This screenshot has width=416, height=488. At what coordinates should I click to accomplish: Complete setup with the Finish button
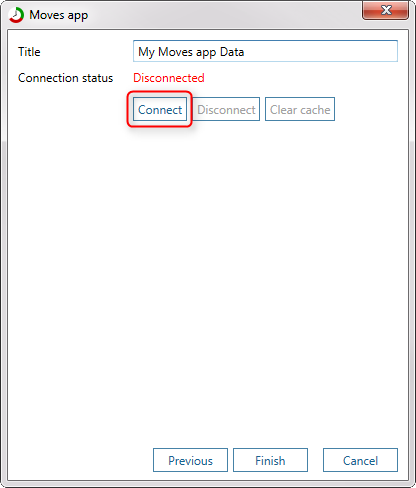[270, 460]
